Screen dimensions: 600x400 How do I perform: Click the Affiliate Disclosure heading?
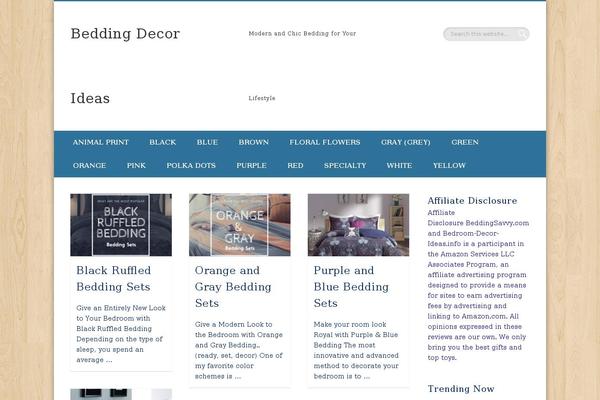pyautogui.click(x=472, y=201)
